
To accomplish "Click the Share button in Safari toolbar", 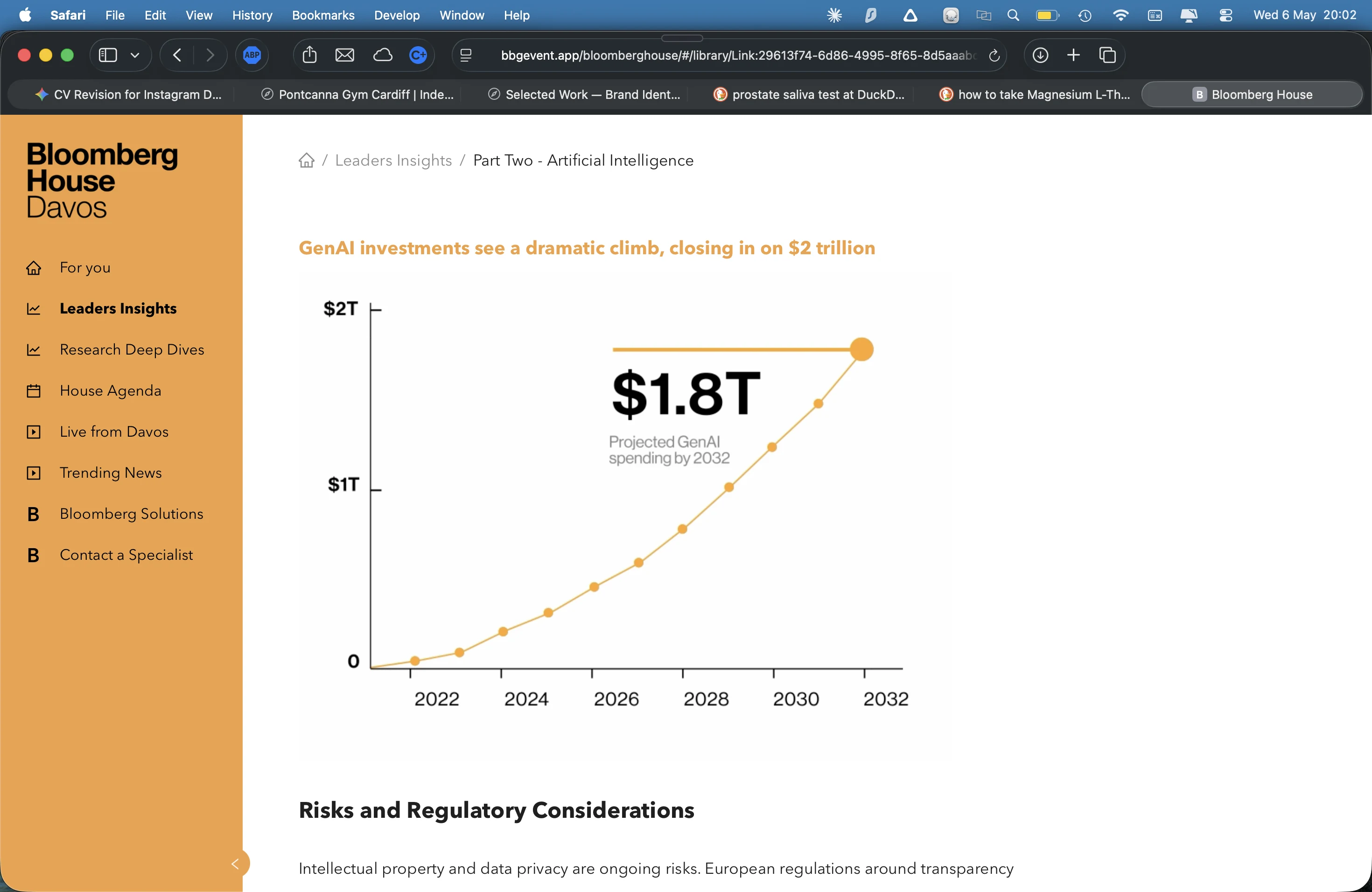I will (x=309, y=55).
